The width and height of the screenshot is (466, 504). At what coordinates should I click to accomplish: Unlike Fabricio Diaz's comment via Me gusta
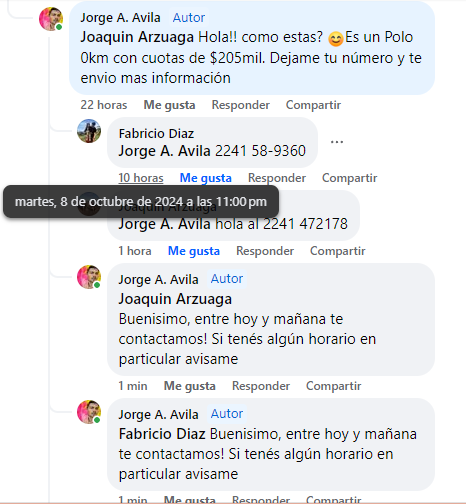206,178
